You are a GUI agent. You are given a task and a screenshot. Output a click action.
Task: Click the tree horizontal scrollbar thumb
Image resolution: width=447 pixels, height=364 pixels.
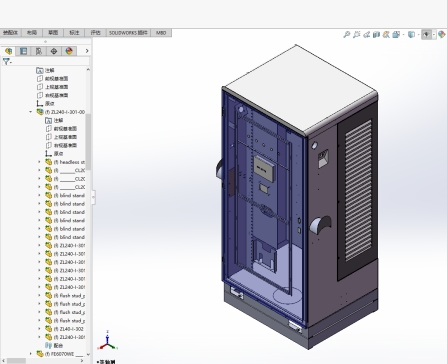point(16,361)
